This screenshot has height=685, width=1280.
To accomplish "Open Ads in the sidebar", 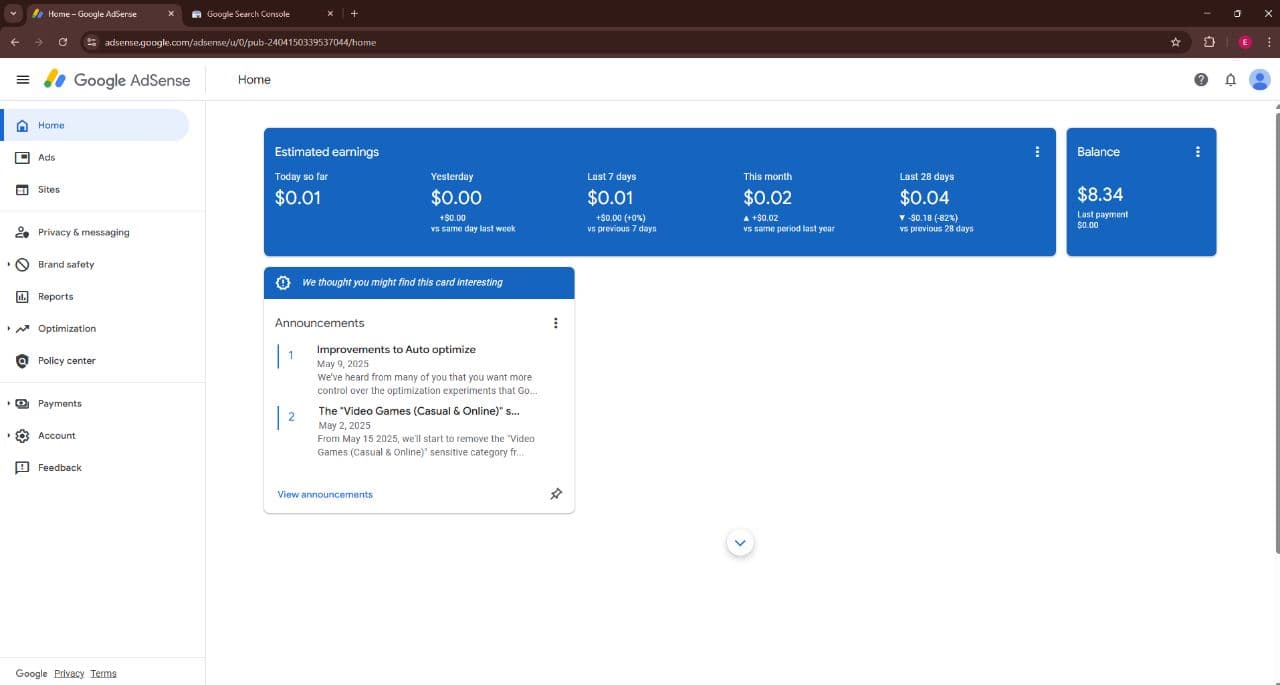I will tap(95, 157).
